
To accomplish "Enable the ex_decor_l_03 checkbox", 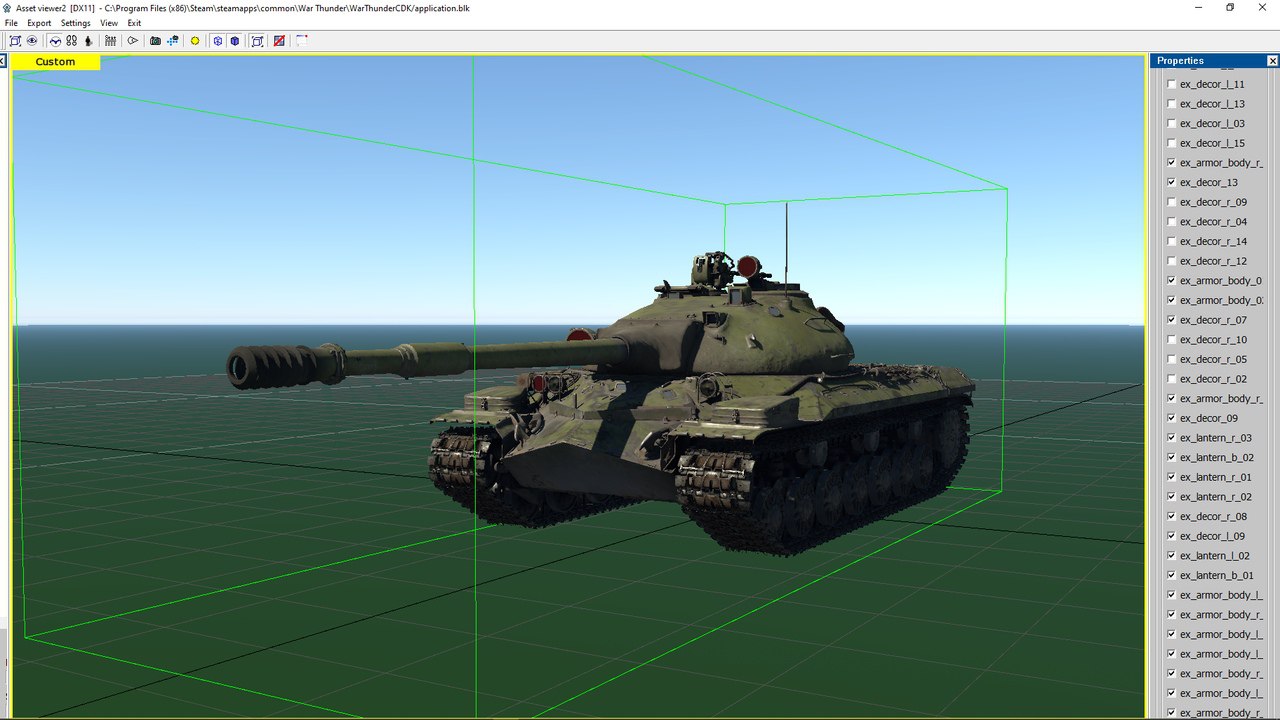I will tap(1172, 124).
